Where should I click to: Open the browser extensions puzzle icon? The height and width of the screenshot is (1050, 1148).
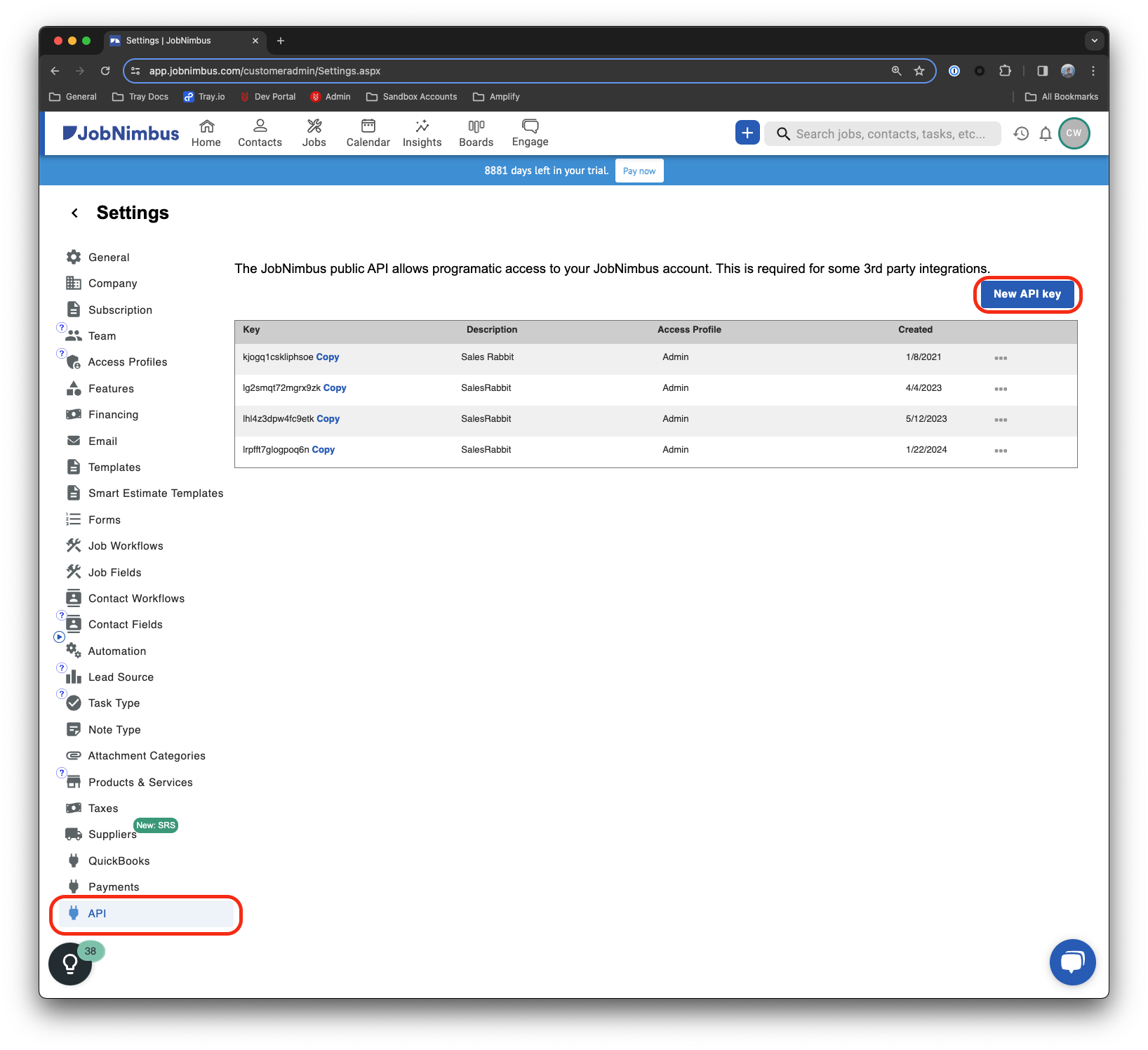point(1005,71)
